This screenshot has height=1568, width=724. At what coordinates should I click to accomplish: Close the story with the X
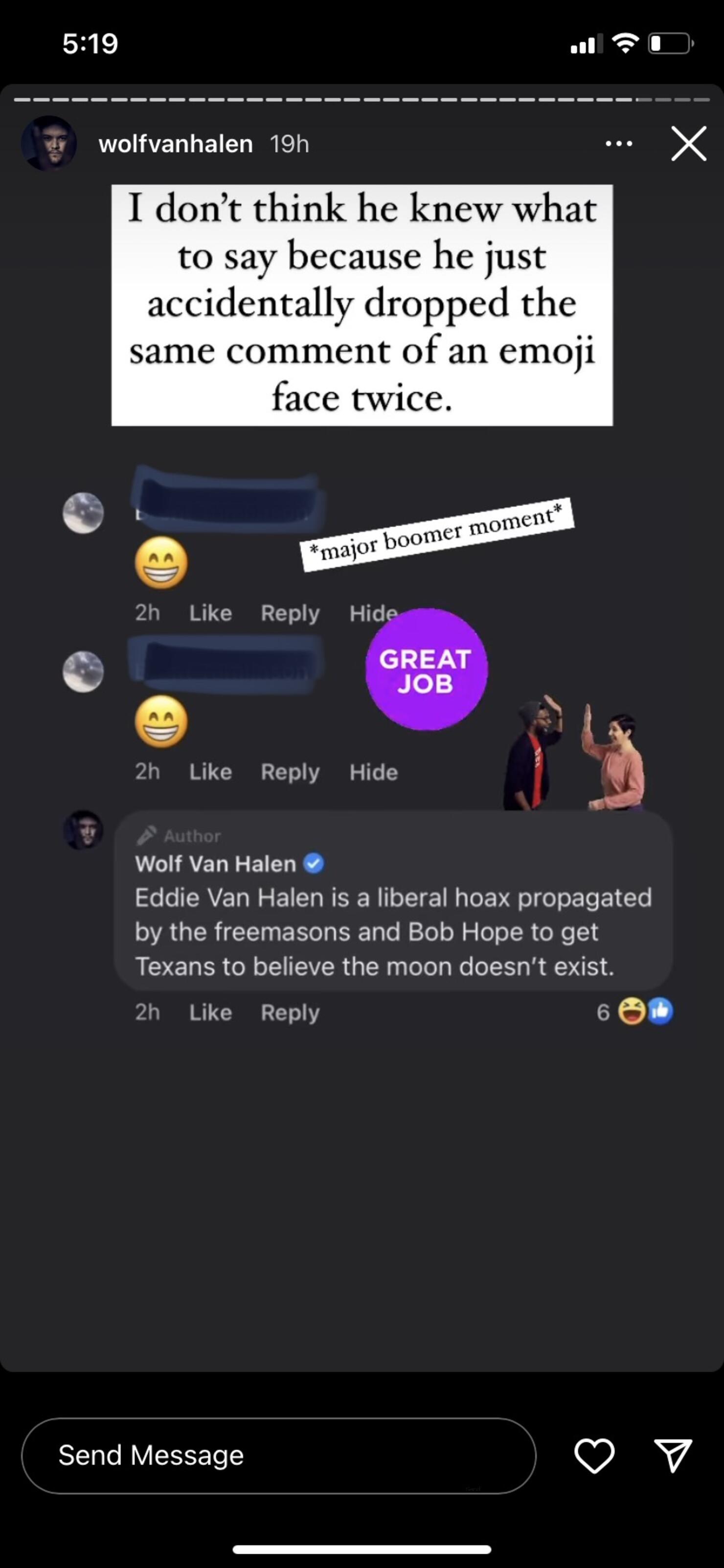click(689, 144)
